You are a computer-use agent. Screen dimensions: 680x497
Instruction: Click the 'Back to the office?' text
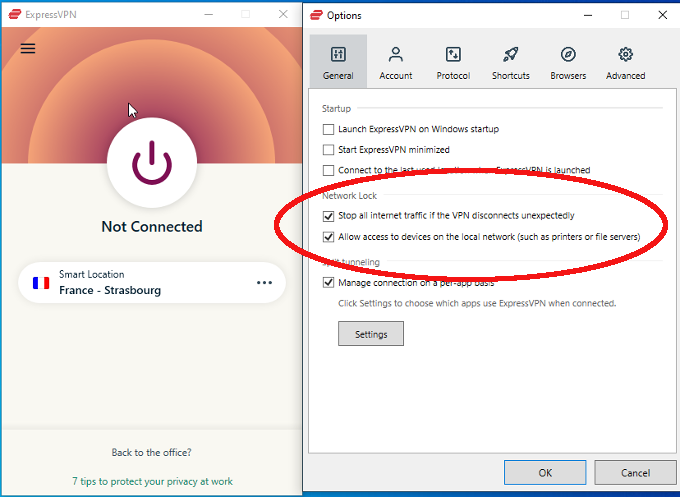click(x=151, y=452)
